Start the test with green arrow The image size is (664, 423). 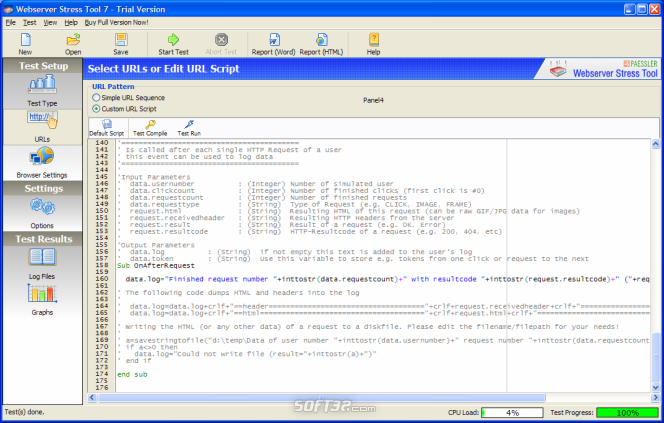[x=173, y=40]
